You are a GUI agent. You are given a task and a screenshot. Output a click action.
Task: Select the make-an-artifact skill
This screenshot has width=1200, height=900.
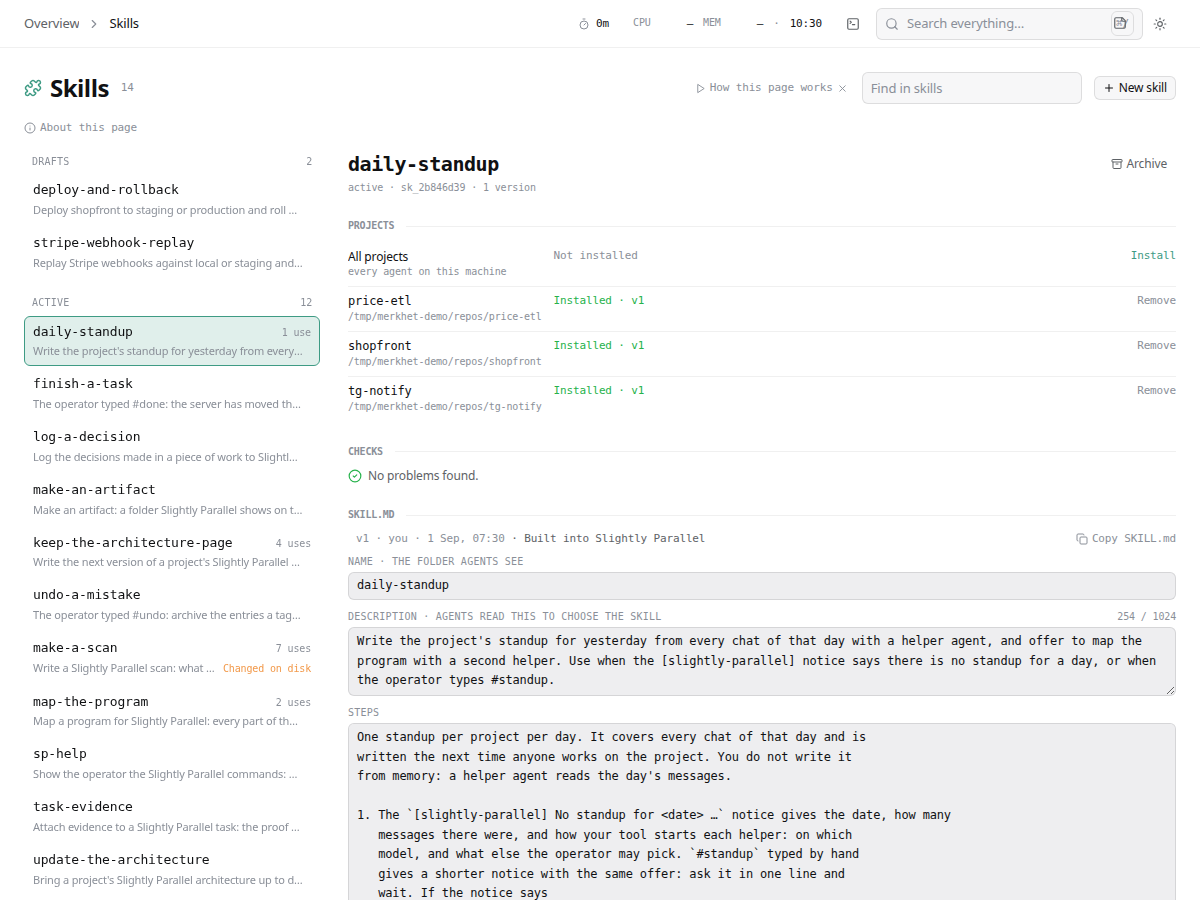(x=172, y=499)
